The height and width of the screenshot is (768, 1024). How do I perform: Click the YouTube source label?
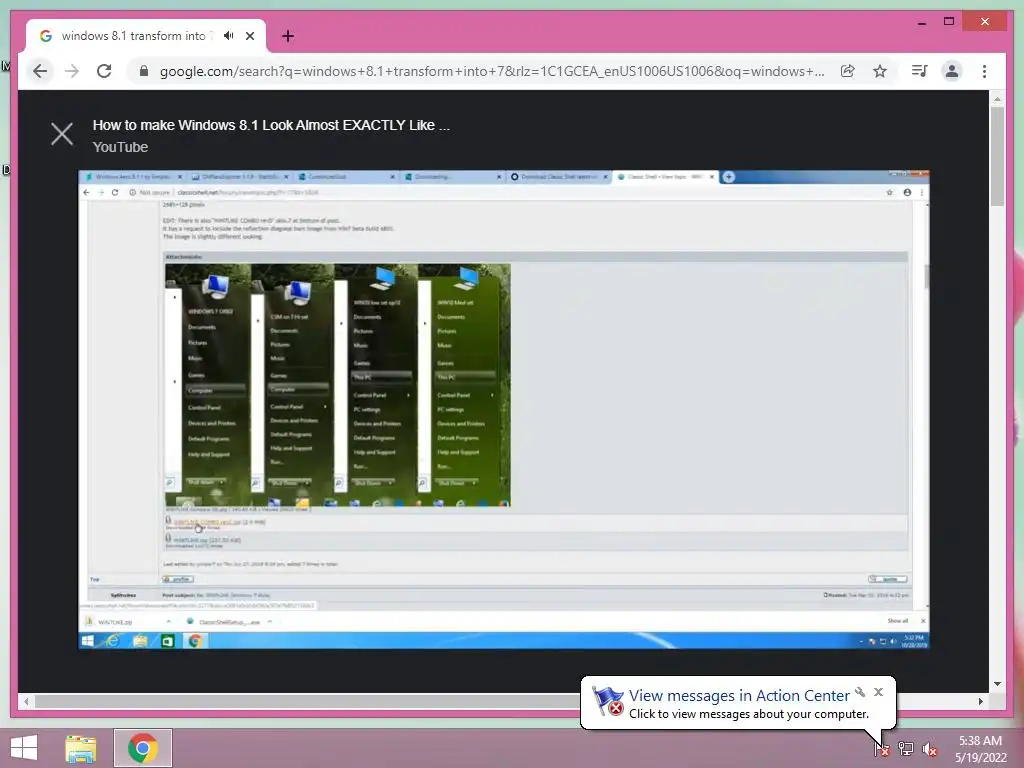pyautogui.click(x=120, y=147)
